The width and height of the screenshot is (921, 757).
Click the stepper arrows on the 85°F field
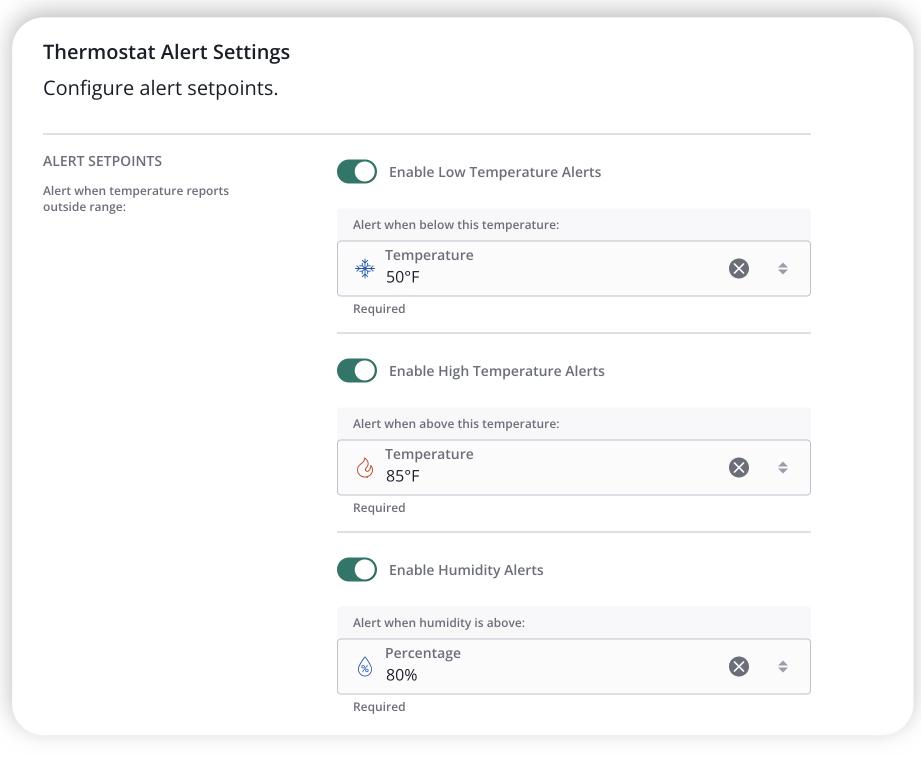(x=783, y=467)
